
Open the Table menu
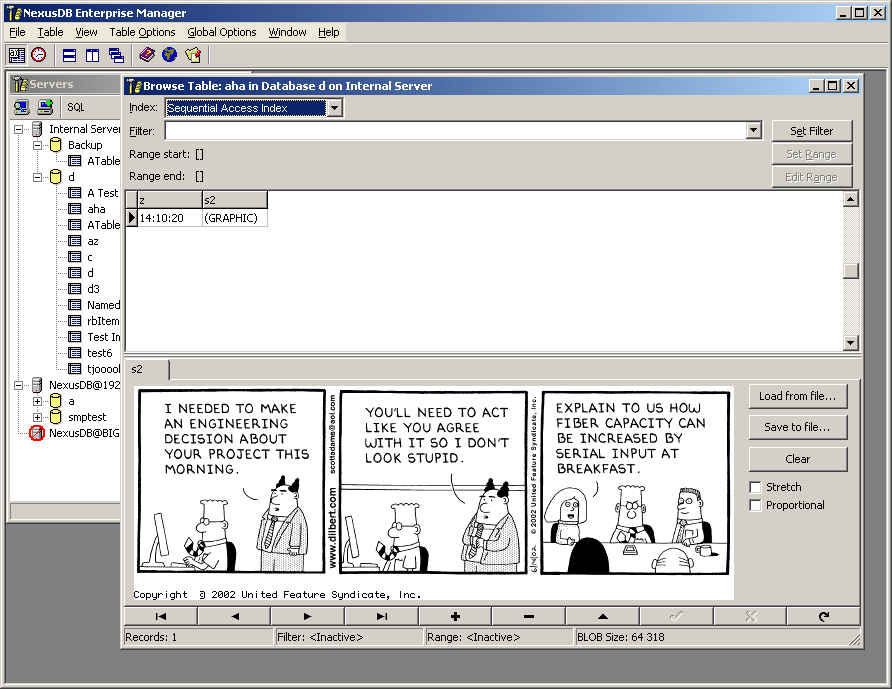(x=50, y=32)
